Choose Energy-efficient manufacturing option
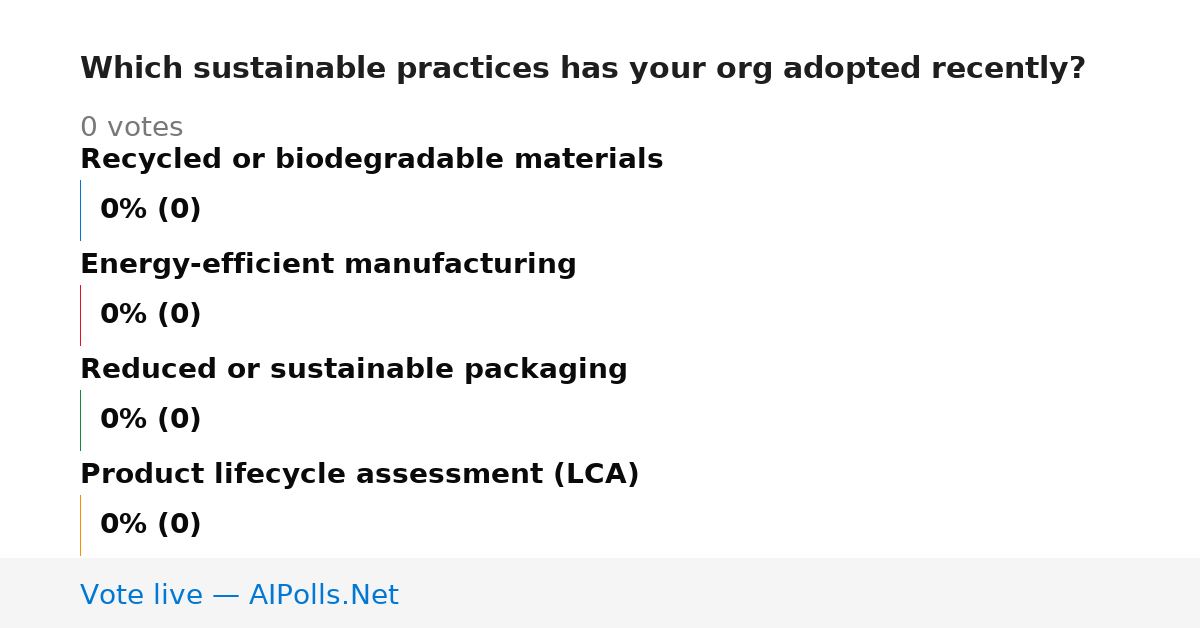 click(x=328, y=265)
